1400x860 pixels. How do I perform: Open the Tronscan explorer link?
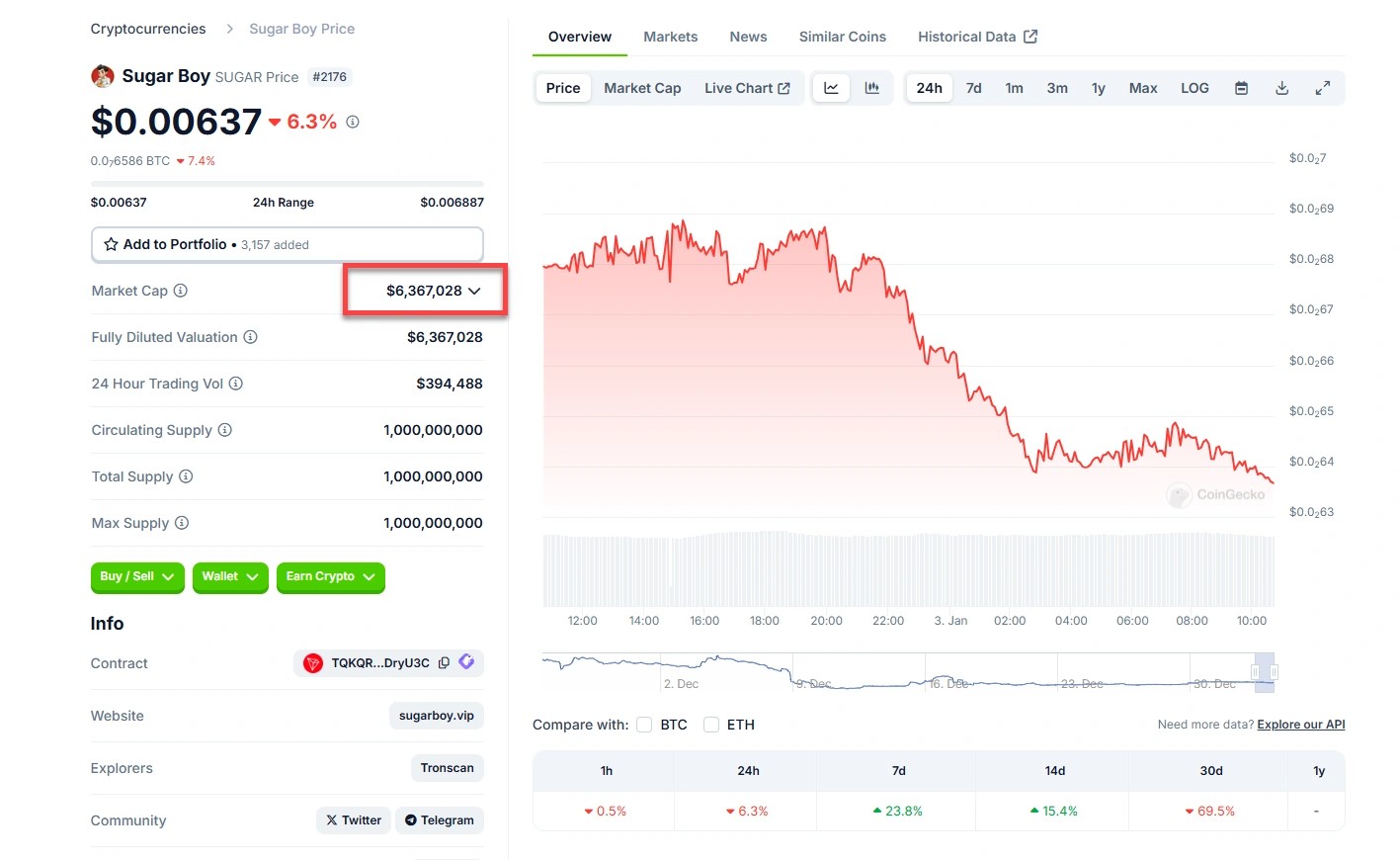(x=447, y=768)
